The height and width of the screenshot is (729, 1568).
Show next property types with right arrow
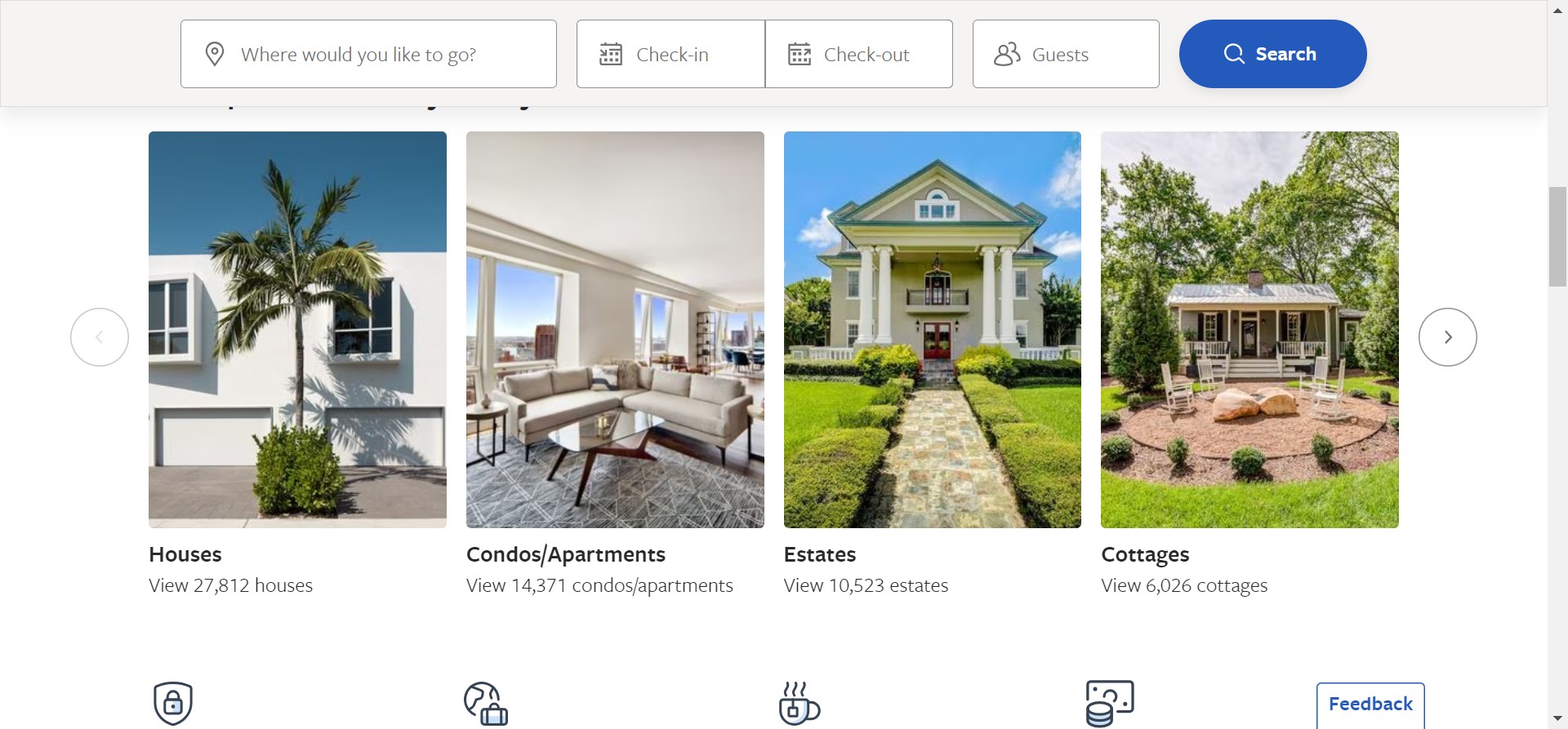tap(1448, 337)
